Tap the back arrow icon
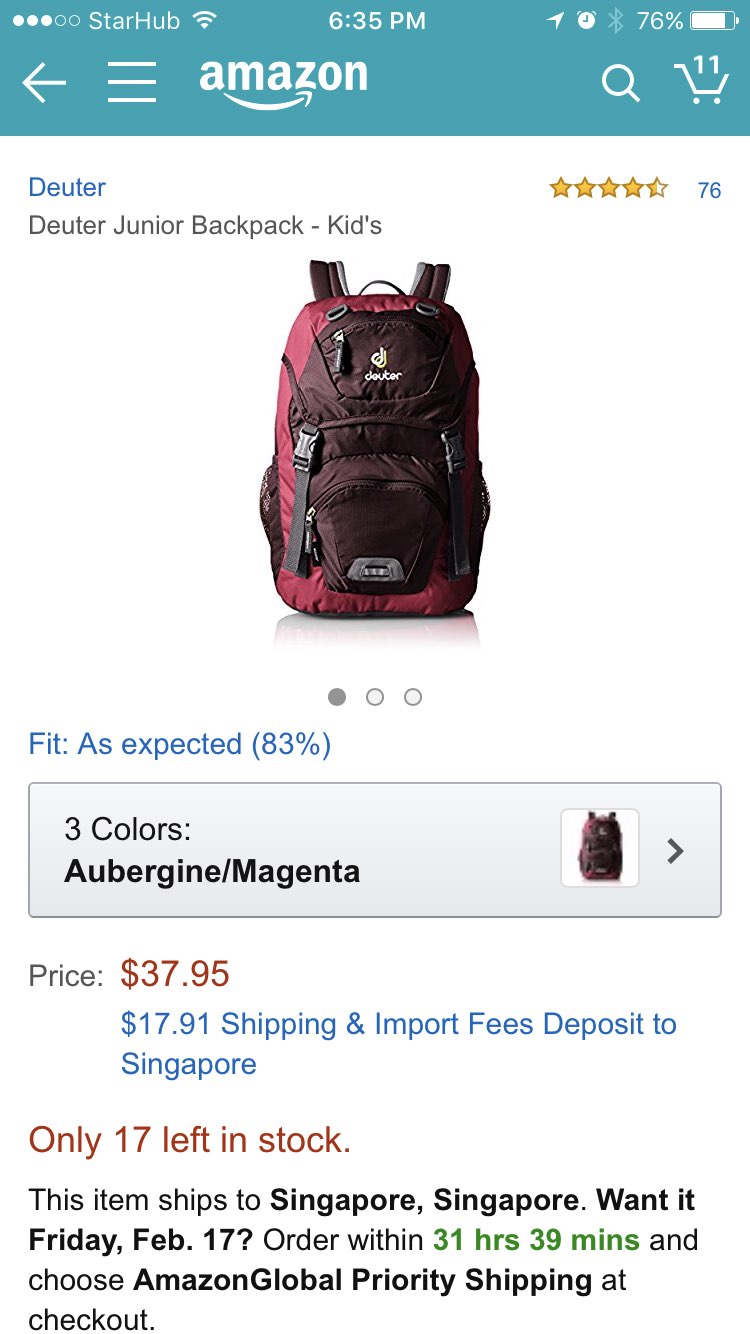 pyautogui.click(x=44, y=83)
